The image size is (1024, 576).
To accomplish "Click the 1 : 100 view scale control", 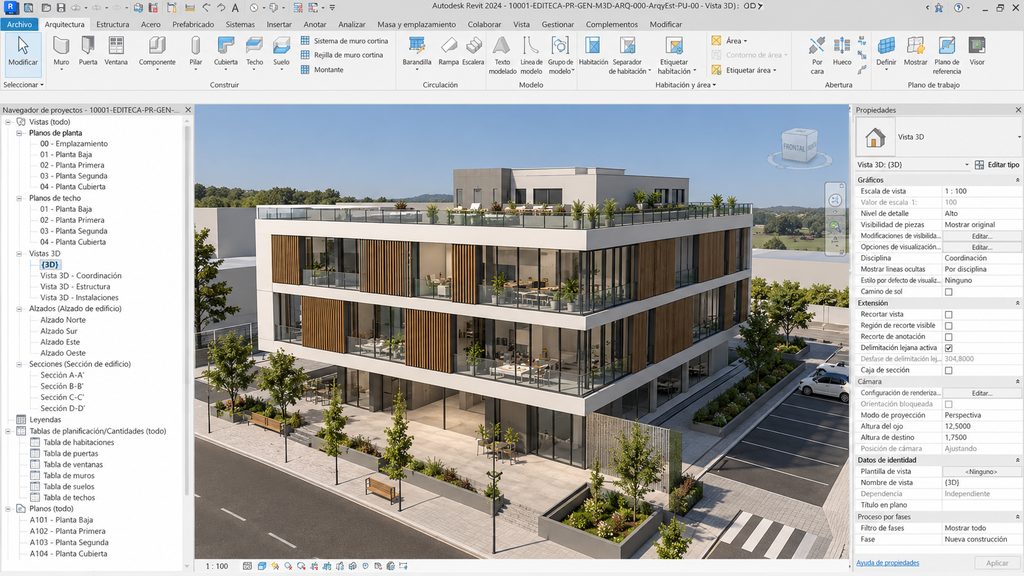I will tap(217, 566).
